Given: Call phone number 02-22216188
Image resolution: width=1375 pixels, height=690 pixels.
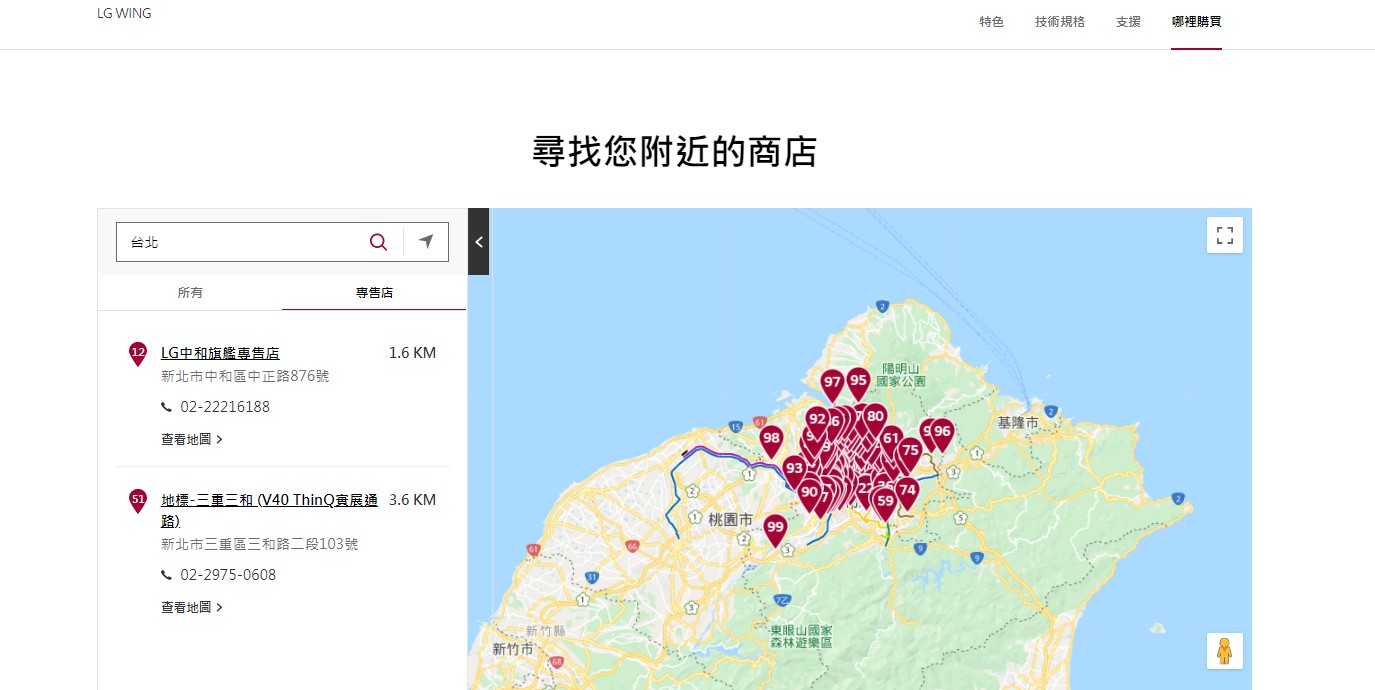Looking at the screenshot, I should [225, 407].
